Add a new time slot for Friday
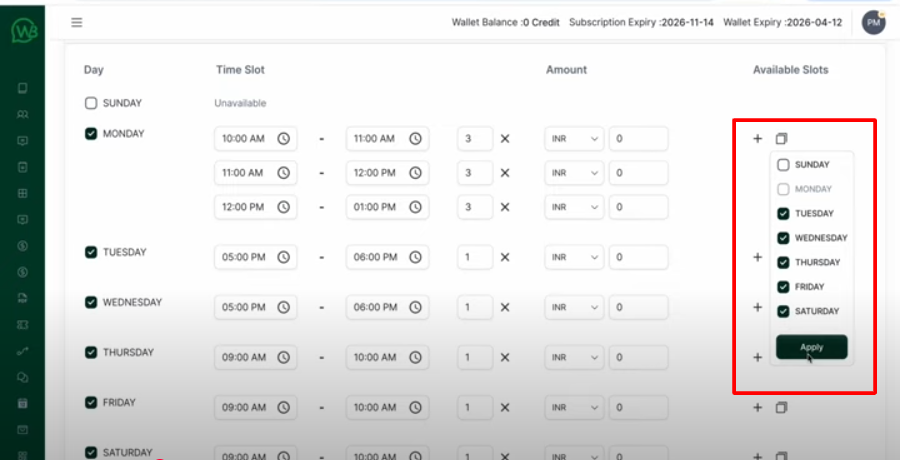 (757, 407)
